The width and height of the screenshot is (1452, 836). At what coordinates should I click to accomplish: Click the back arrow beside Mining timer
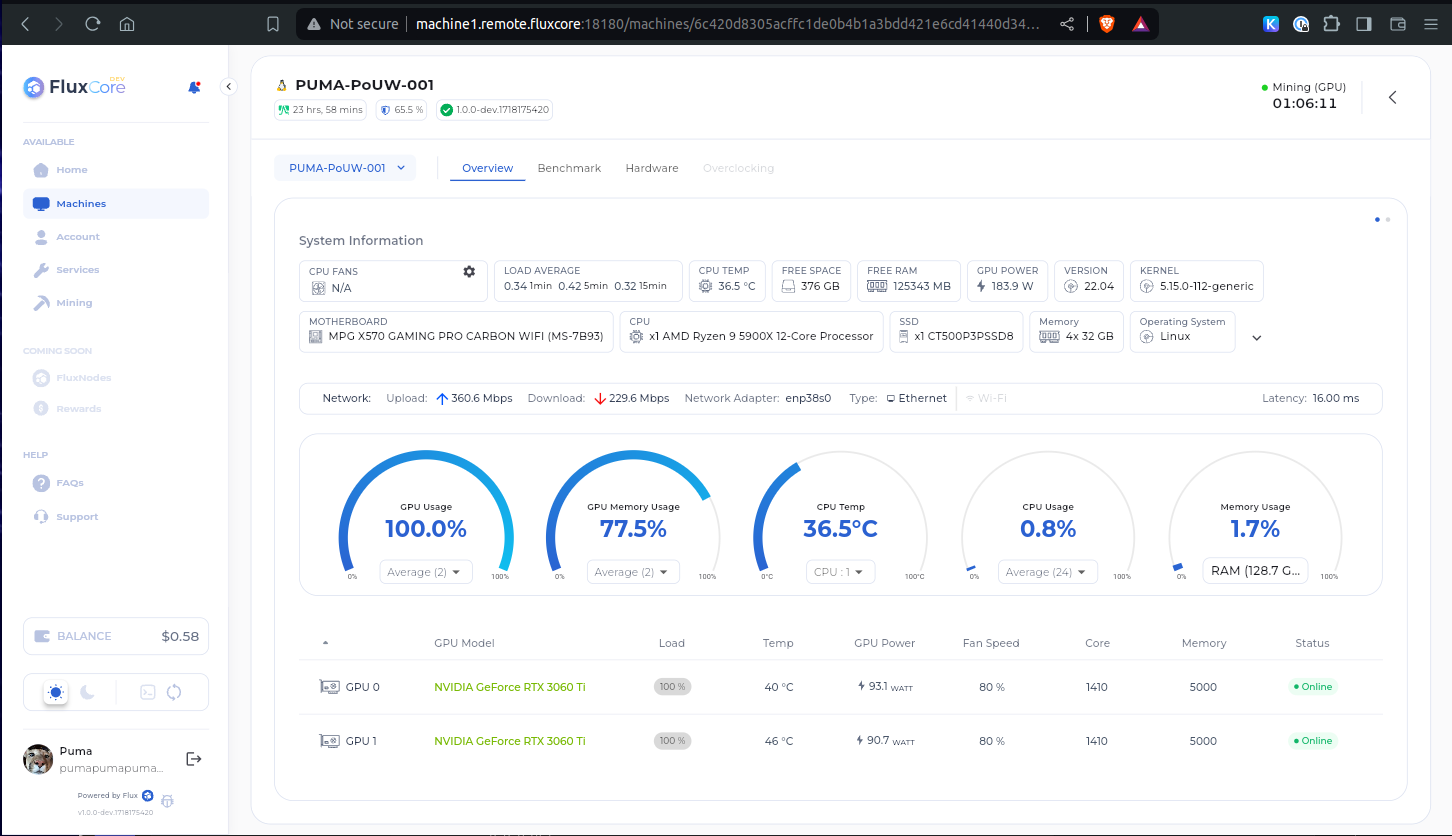[1392, 97]
